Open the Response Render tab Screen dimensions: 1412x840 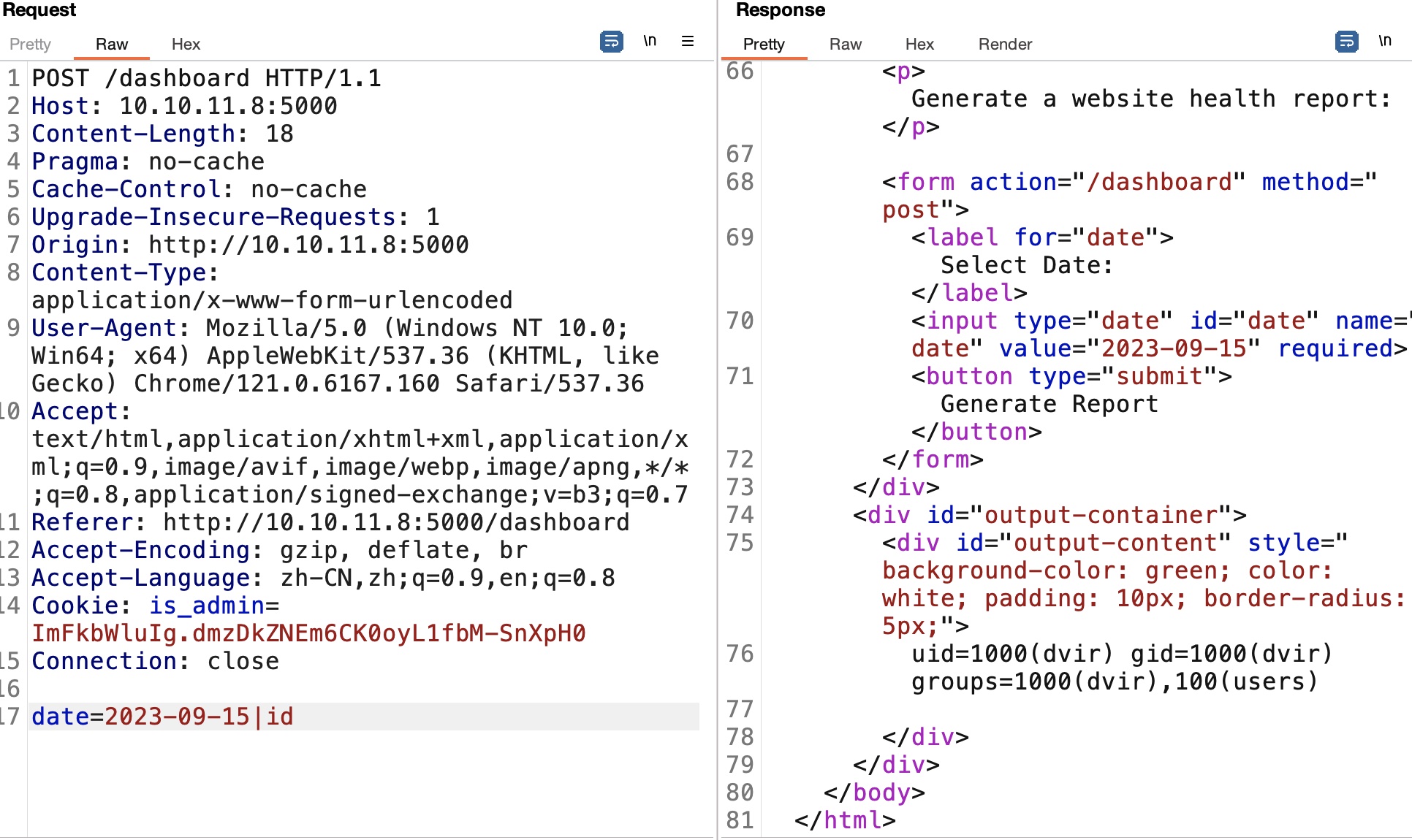pos(1005,45)
